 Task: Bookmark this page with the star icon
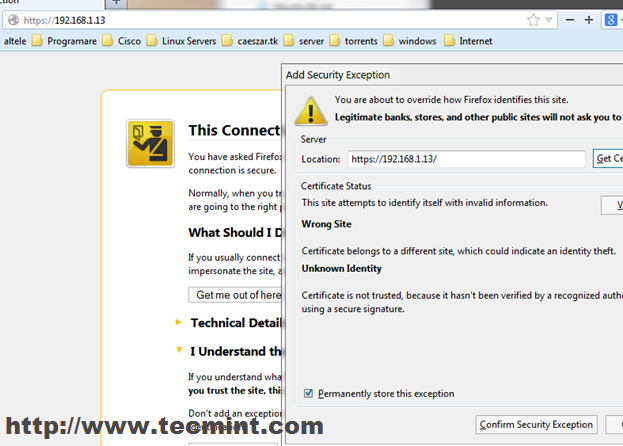point(533,20)
